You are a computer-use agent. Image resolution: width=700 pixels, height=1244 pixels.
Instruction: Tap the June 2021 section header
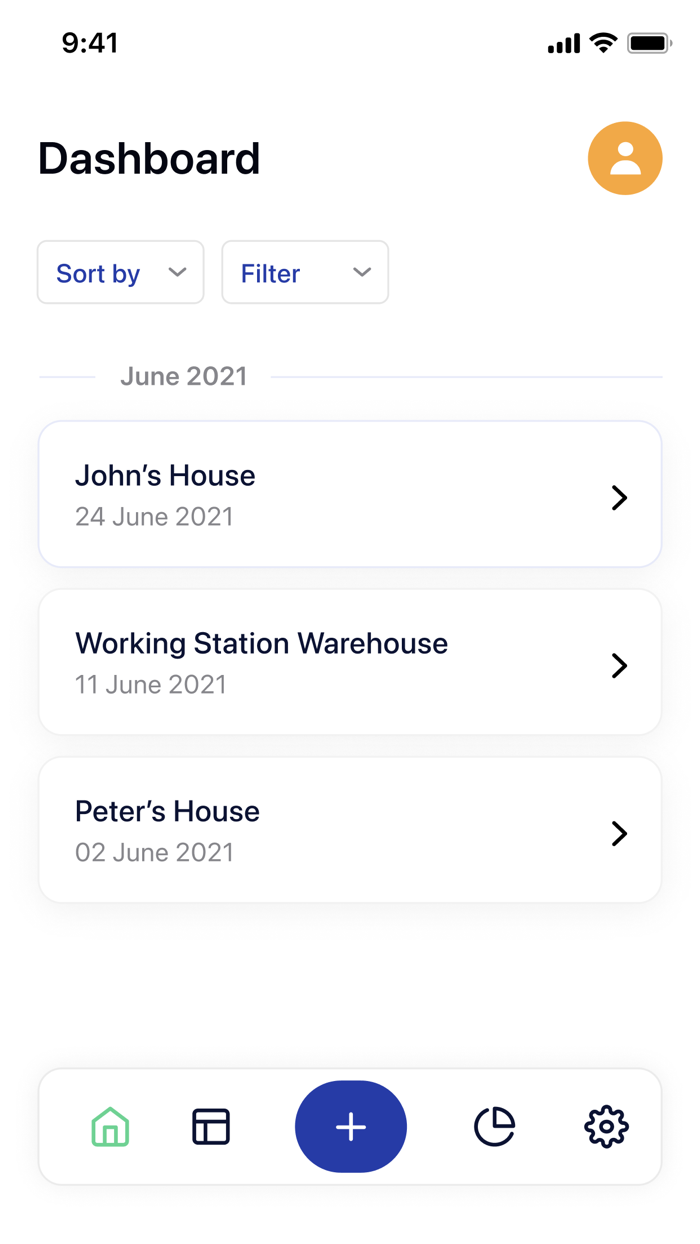(183, 376)
